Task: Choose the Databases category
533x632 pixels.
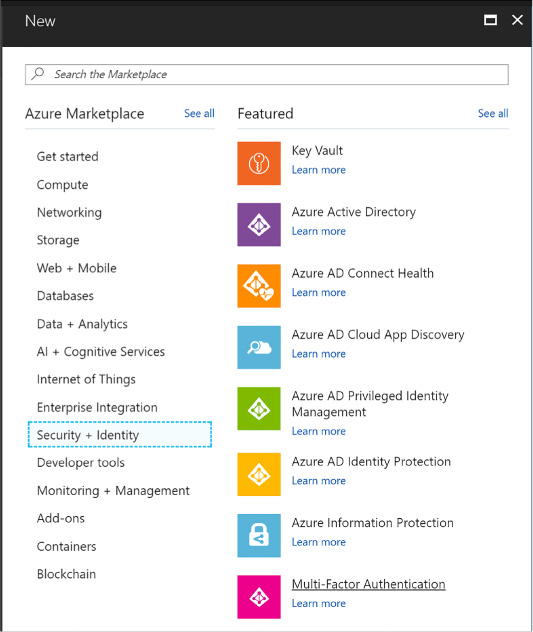Action: (x=65, y=296)
